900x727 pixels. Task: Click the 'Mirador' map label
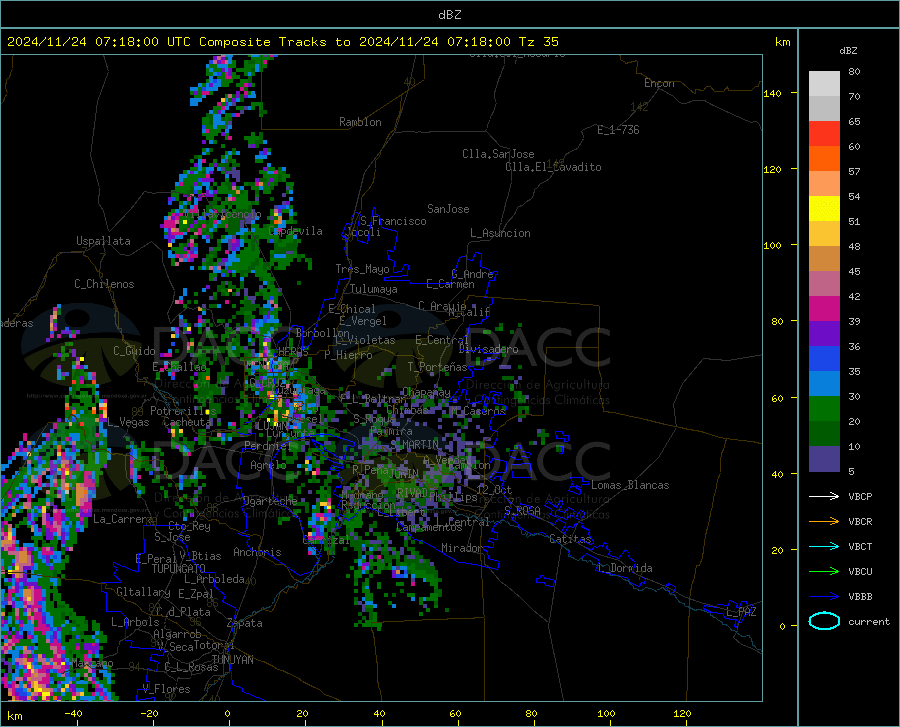[462, 548]
